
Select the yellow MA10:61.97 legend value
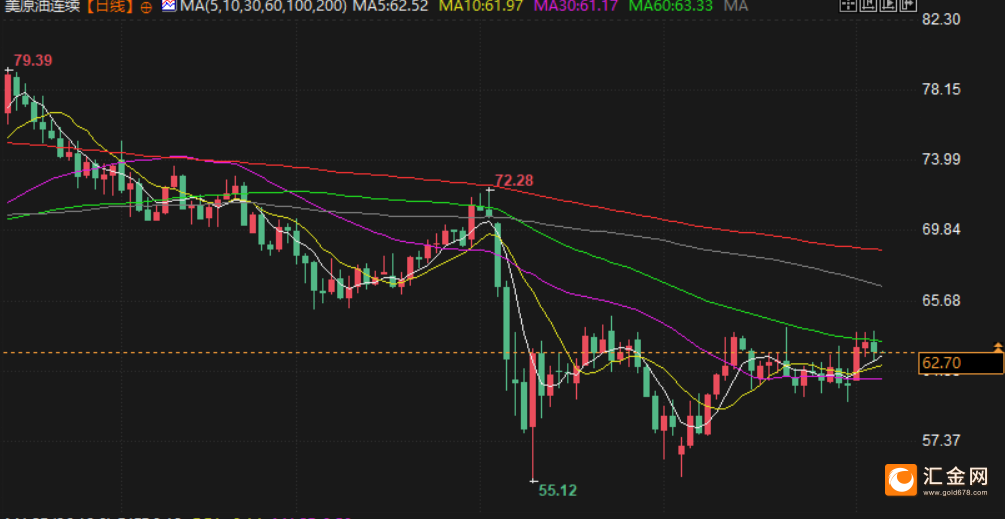[481, 6]
